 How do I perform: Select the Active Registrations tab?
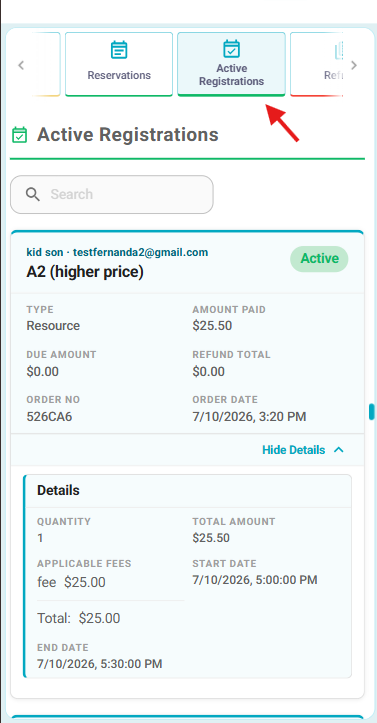pos(231,64)
